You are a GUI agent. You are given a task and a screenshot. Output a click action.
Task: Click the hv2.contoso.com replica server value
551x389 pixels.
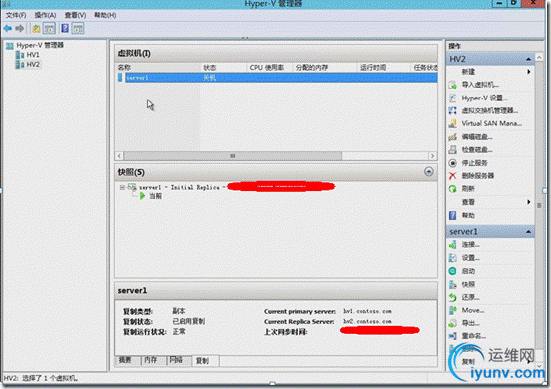pyautogui.click(x=367, y=322)
